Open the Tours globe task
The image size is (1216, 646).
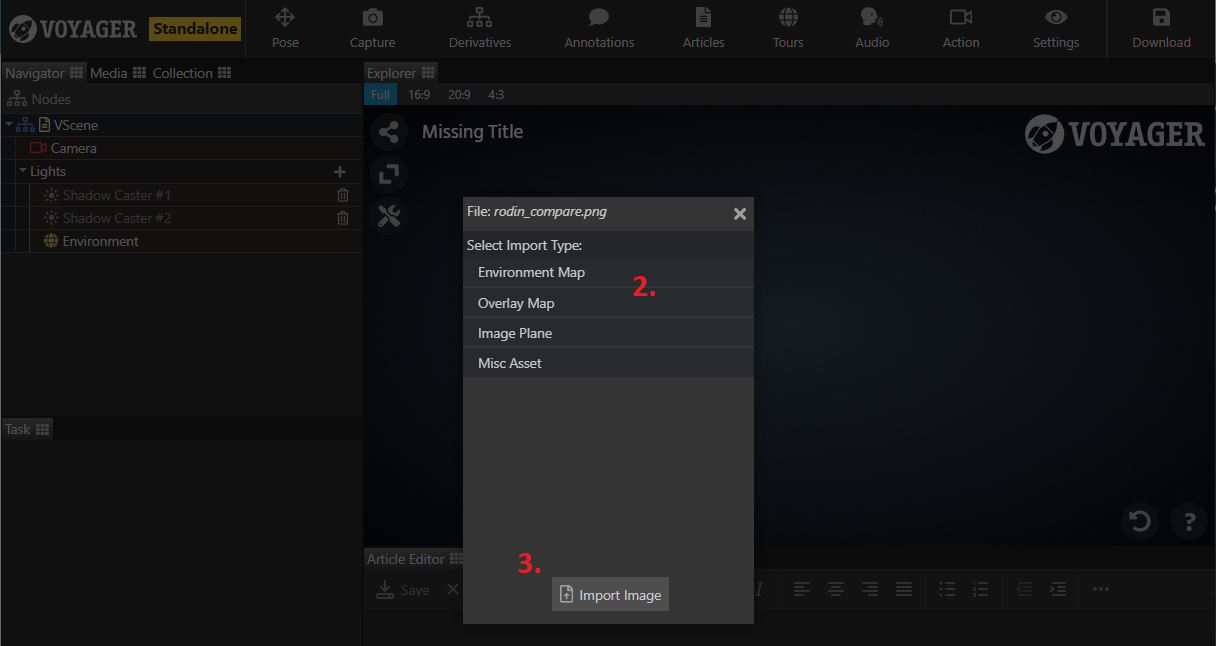coord(788,28)
